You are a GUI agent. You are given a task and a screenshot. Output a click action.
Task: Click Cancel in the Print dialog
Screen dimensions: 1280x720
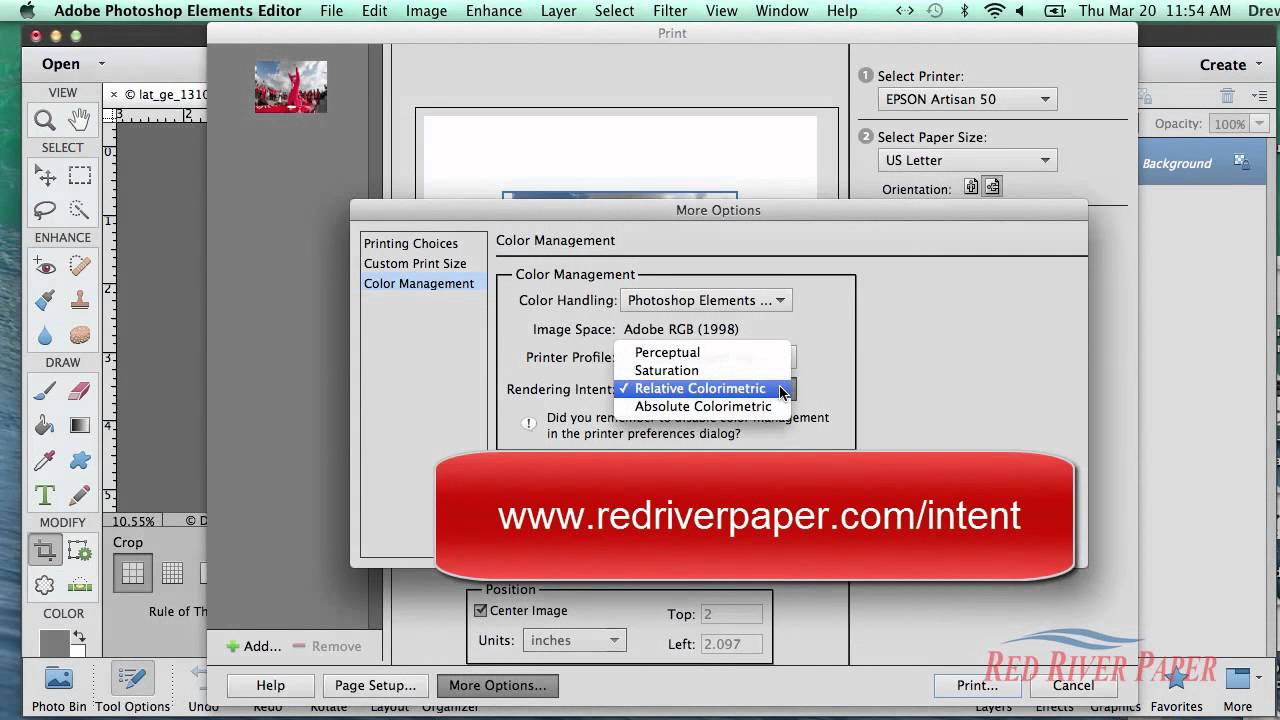coord(1073,685)
